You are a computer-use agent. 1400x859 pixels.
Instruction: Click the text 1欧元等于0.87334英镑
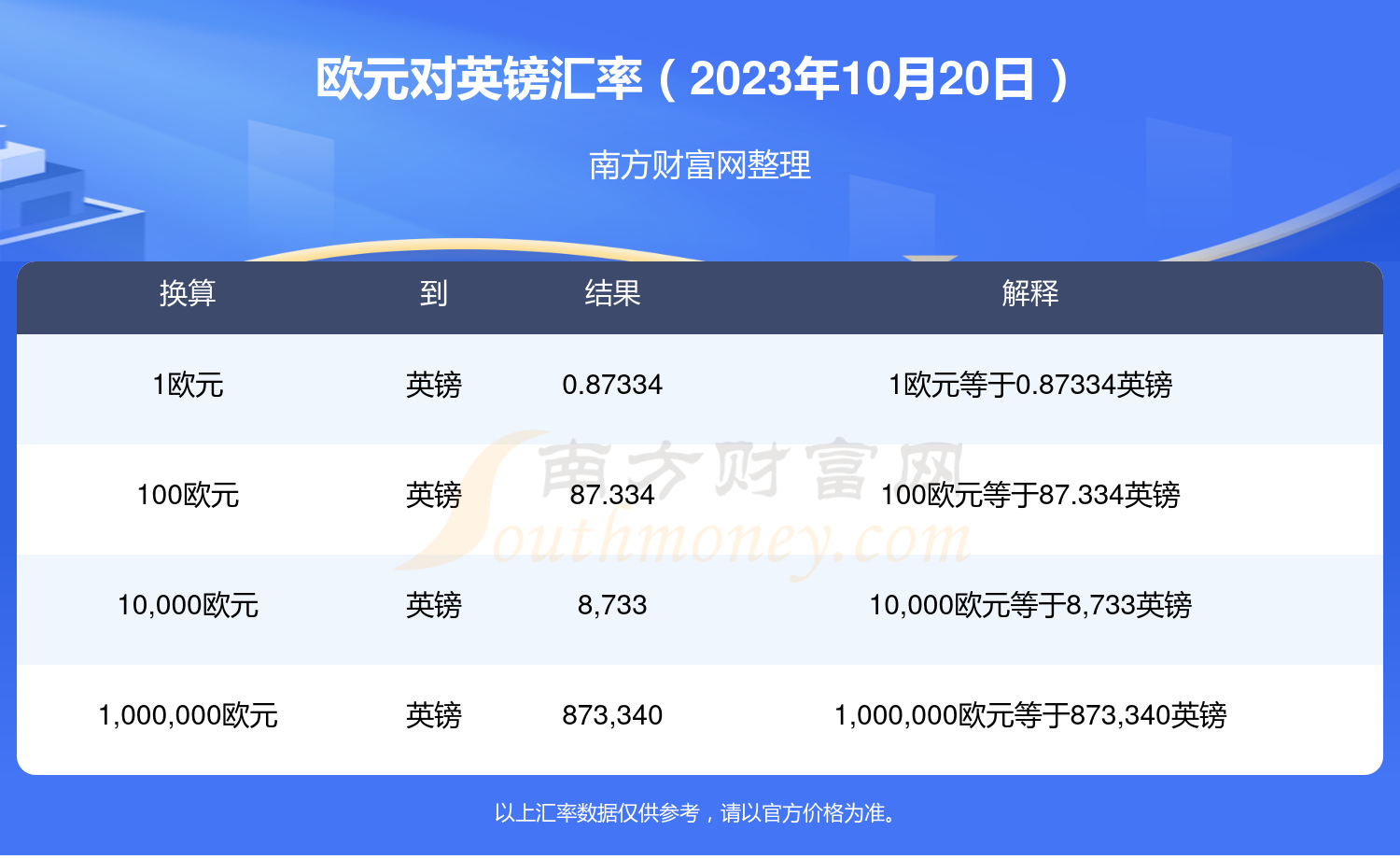(1030, 385)
